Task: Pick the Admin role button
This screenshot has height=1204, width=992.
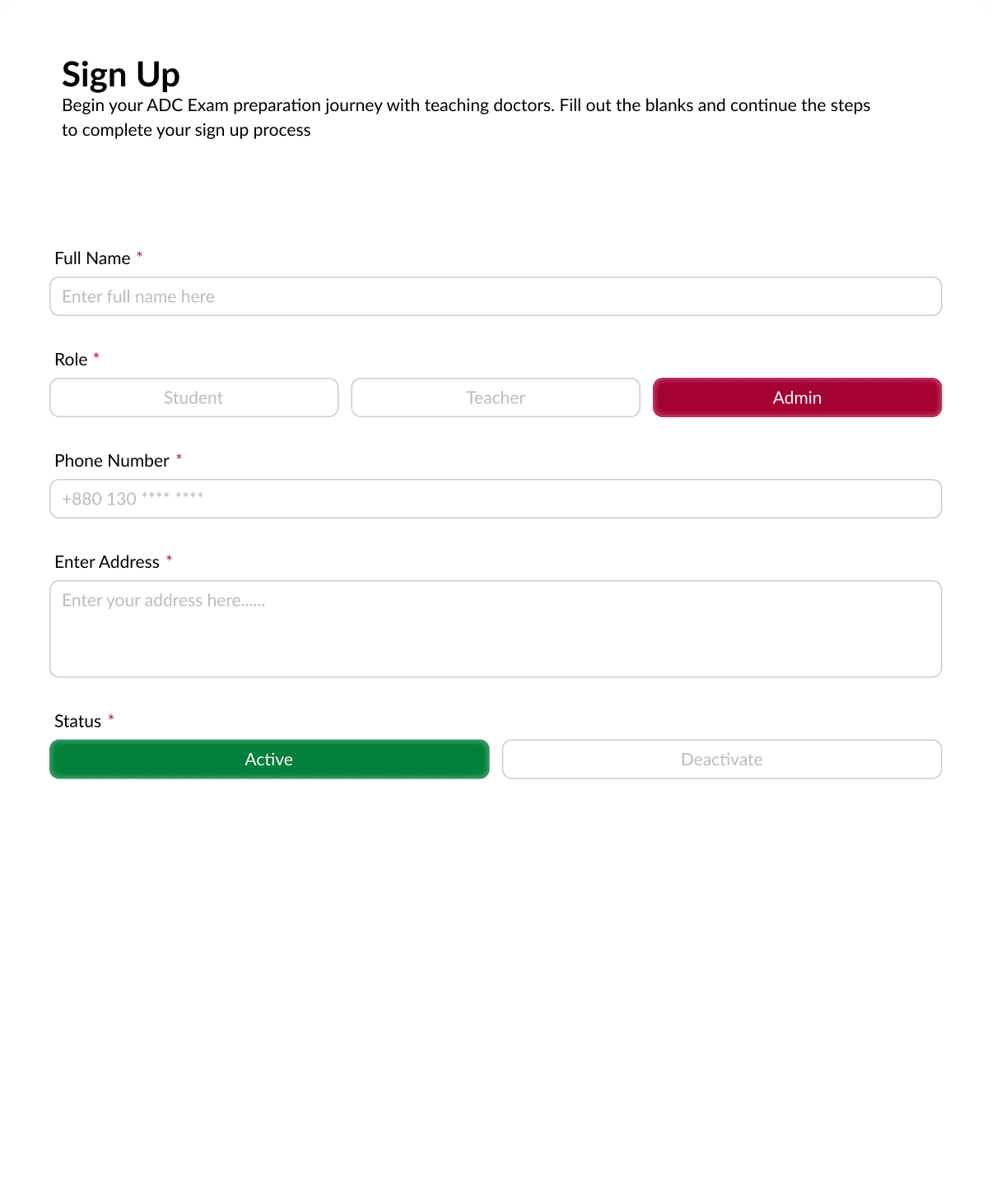Action: point(797,397)
